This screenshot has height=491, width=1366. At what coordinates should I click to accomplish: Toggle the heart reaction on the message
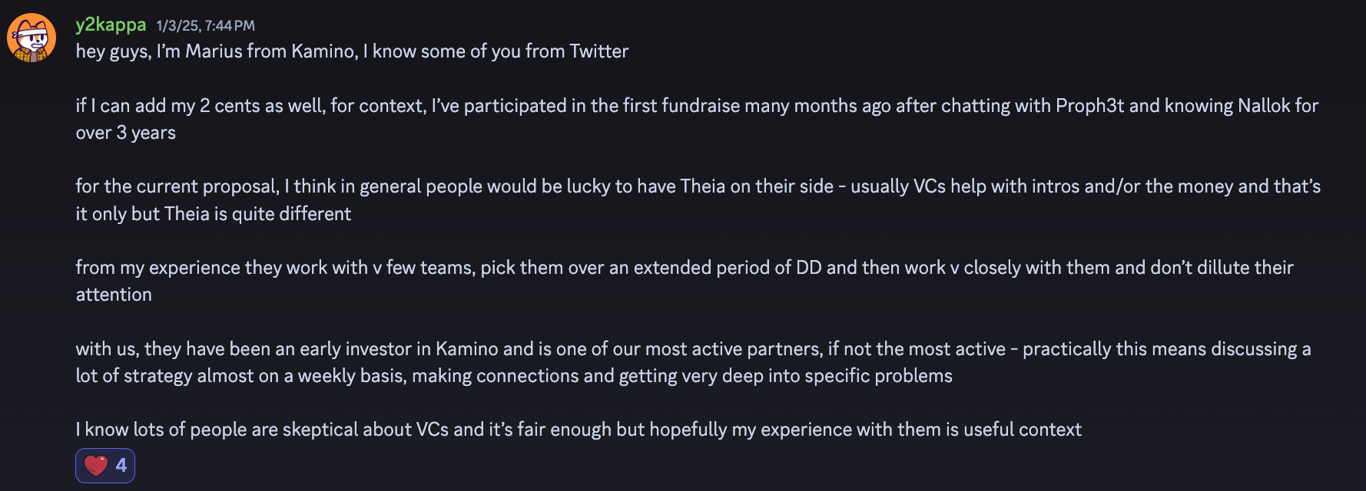(105, 465)
